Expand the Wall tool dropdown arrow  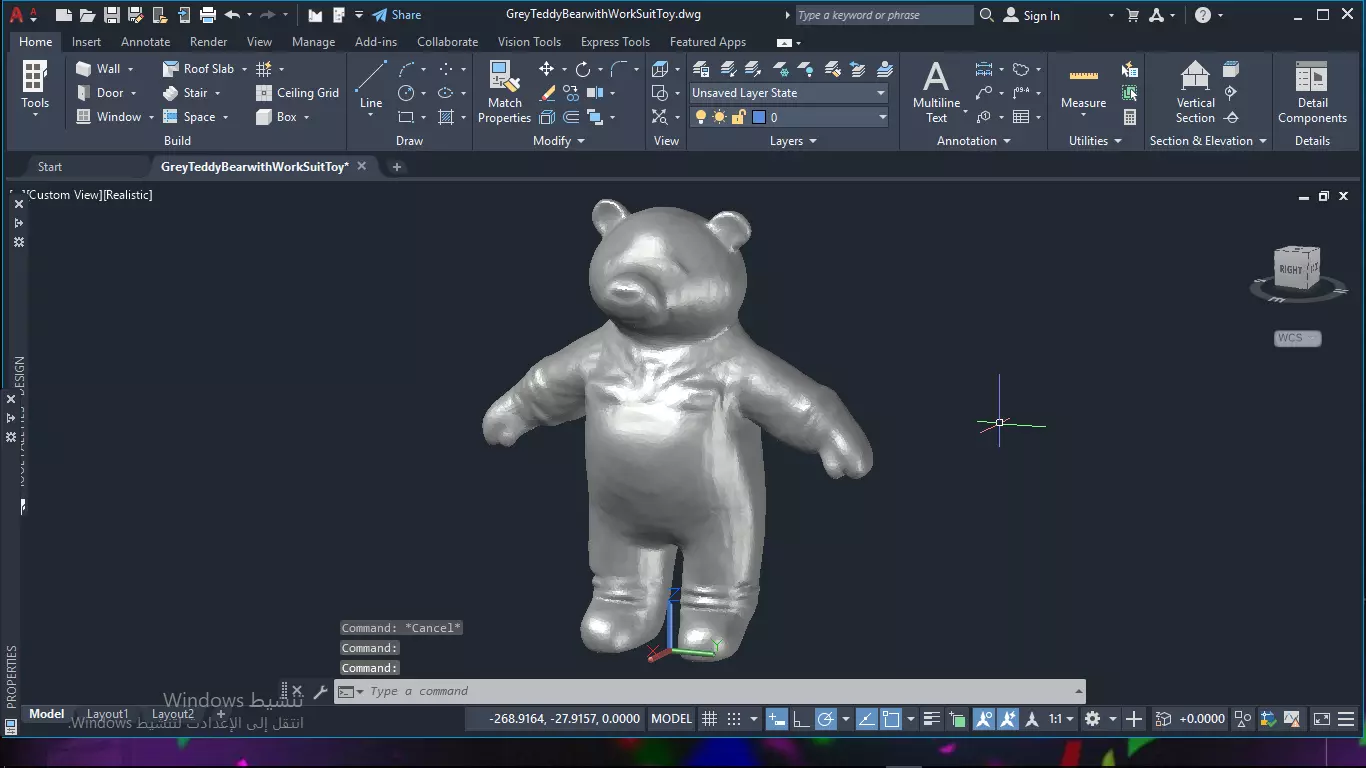click(130, 69)
